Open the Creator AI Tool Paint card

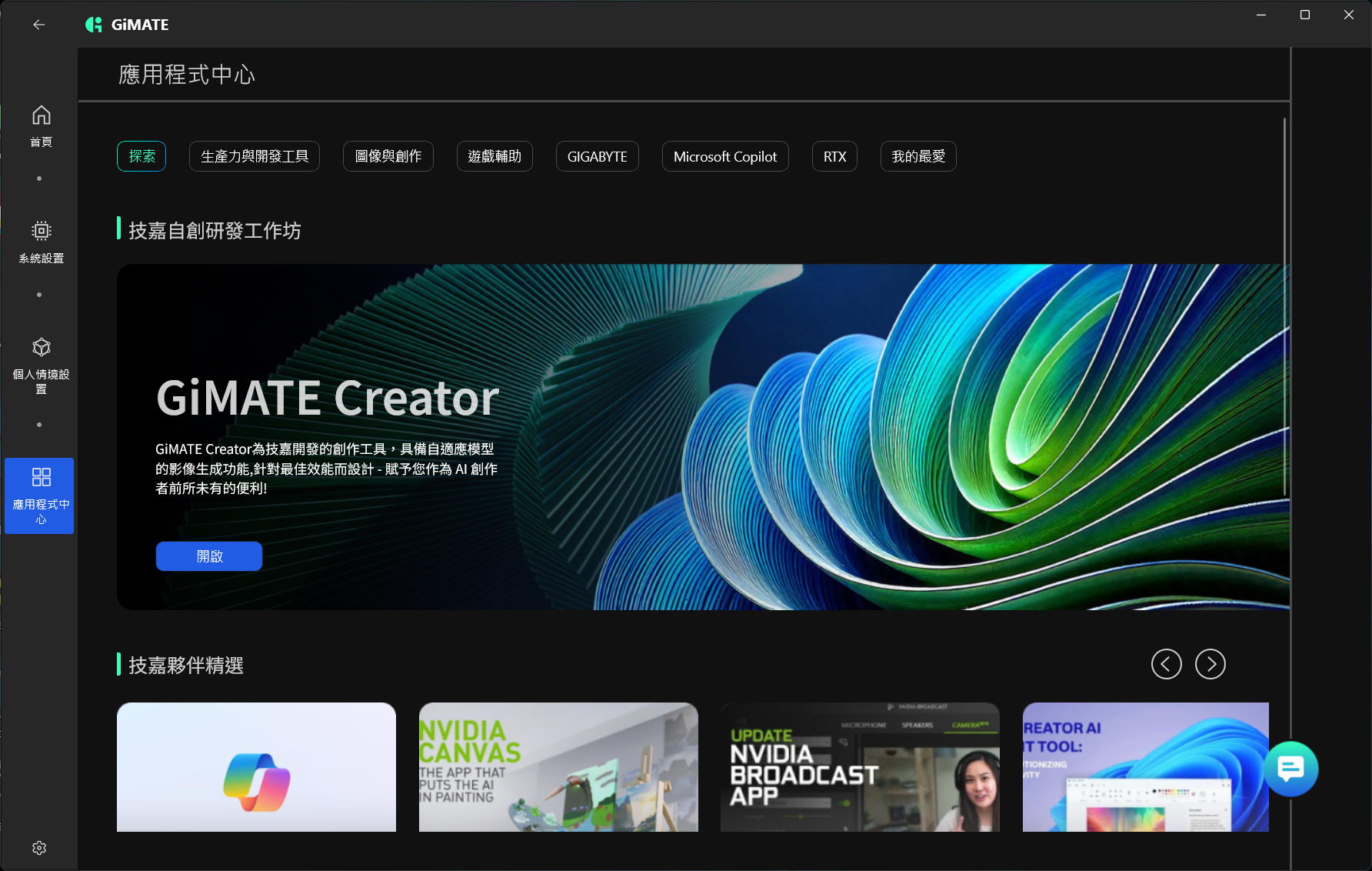[x=1146, y=767]
